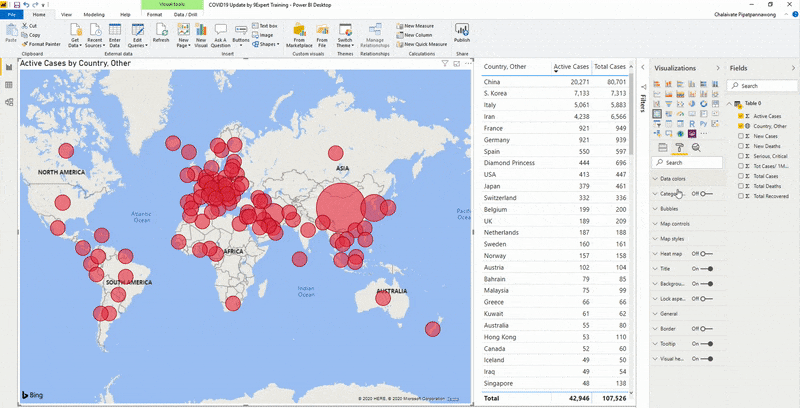Open the File tab
800x408 pixels.
[11, 15]
